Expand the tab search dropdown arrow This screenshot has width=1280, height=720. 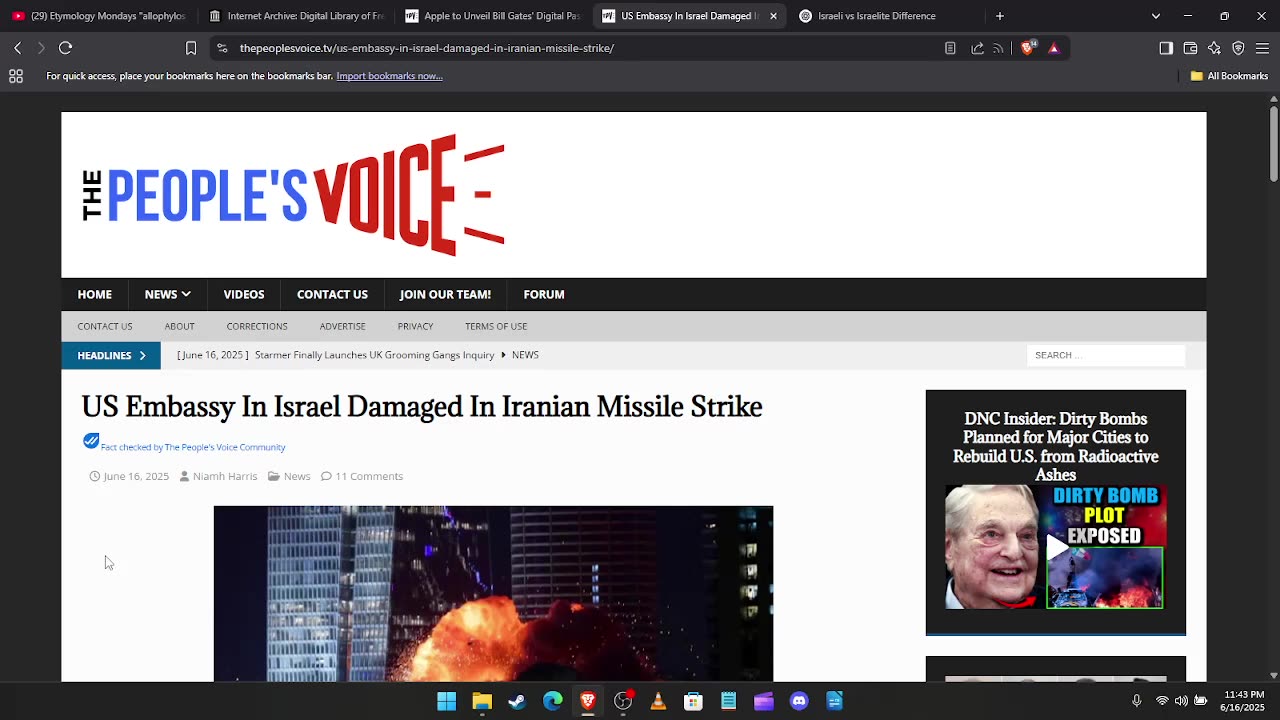coord(1156,16)
